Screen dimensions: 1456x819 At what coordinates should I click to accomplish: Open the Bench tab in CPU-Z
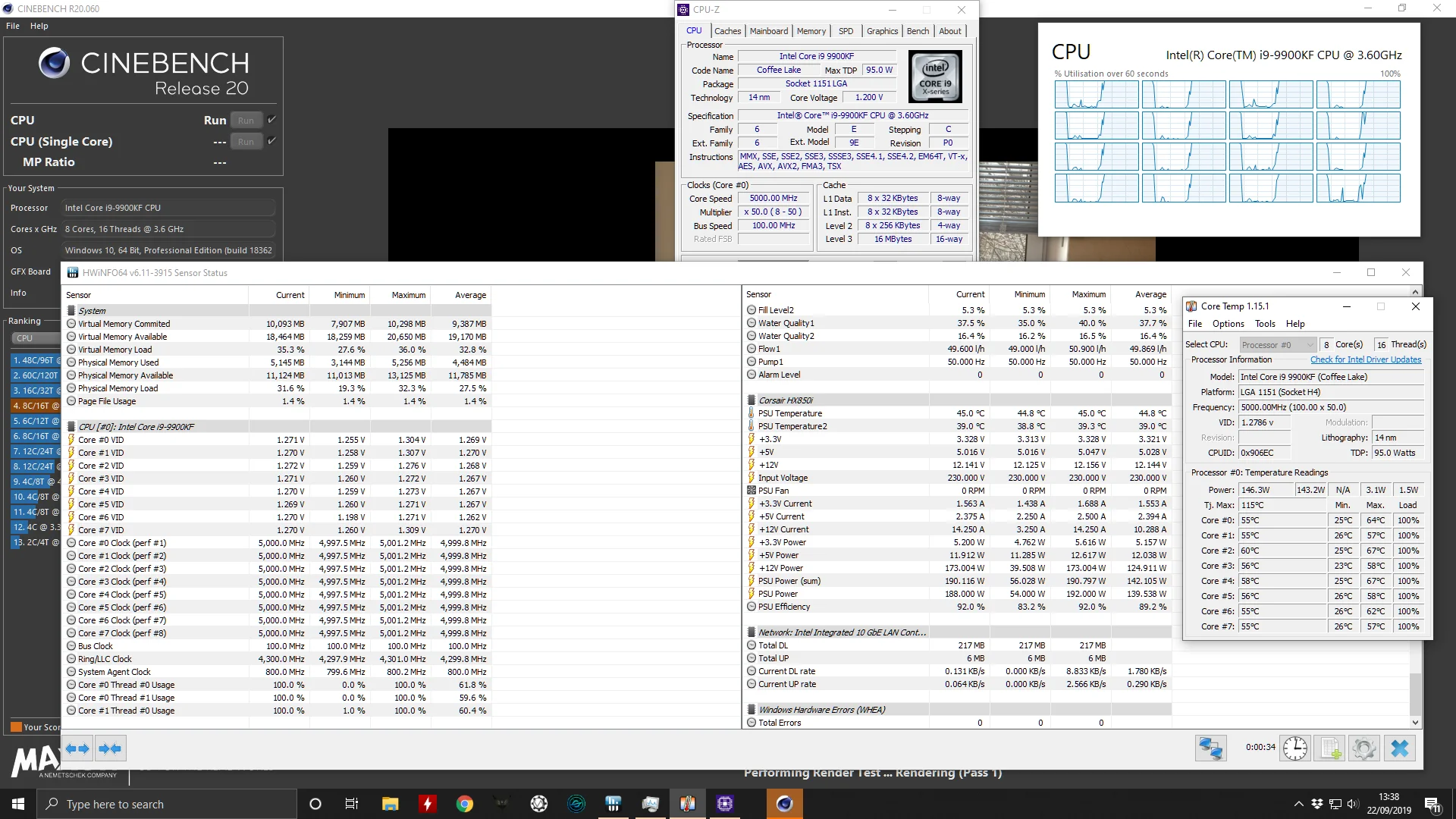918,31
